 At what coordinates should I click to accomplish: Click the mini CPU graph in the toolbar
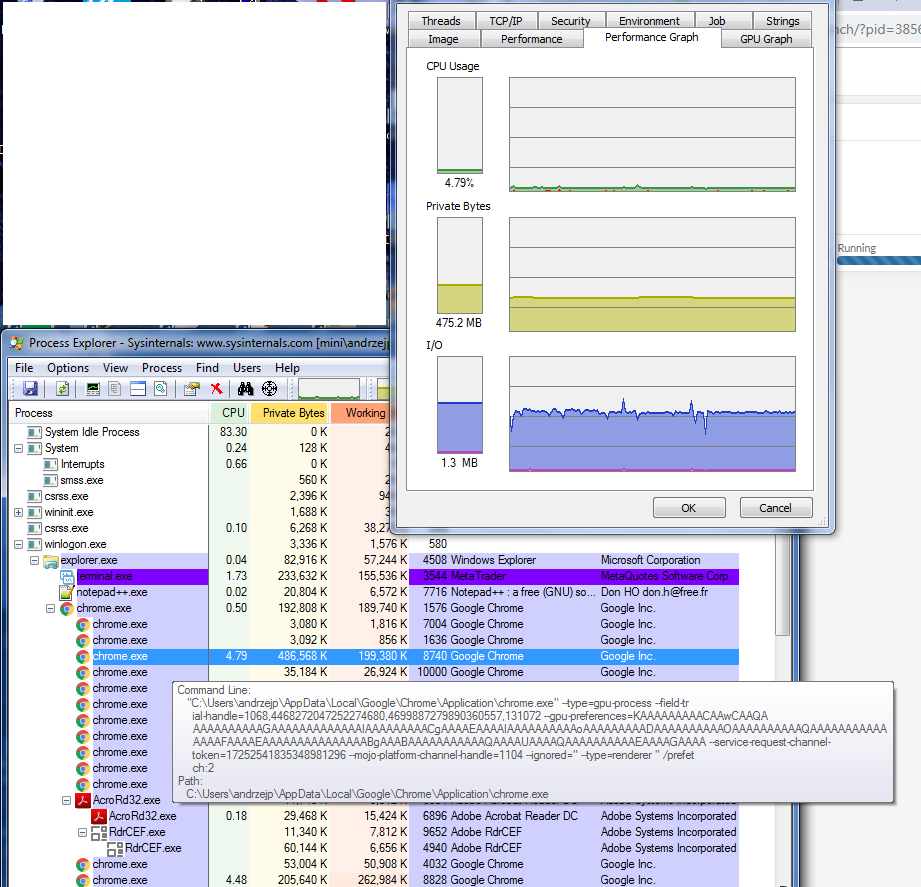coord(329,389)
